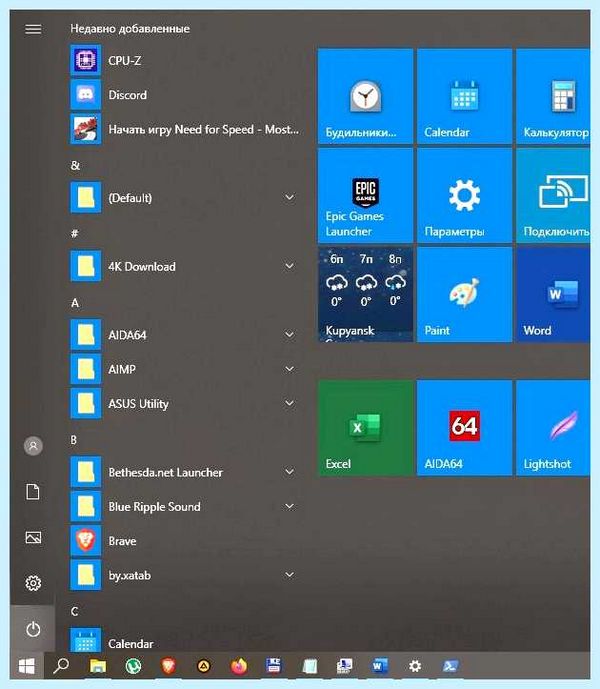Image resolution: width=600 pixels, height=689 pixels.
Task: Open the Calculator tile
Action: pyautogui.click(x=553, y=96)
